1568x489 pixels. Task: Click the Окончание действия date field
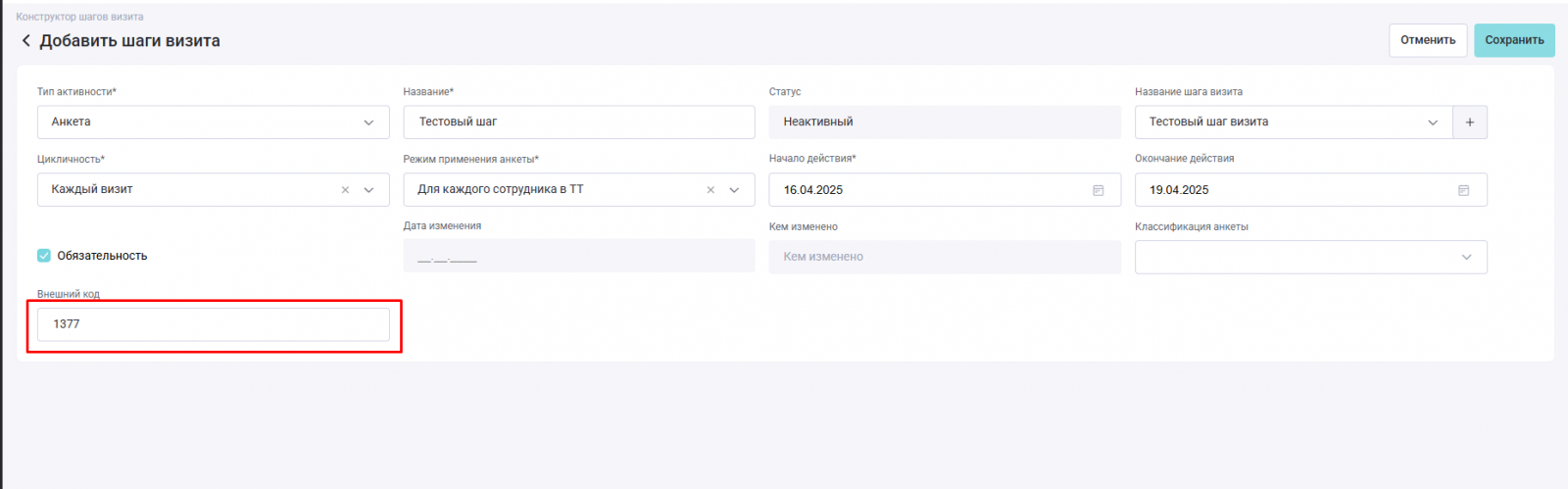coord(1310,190)
